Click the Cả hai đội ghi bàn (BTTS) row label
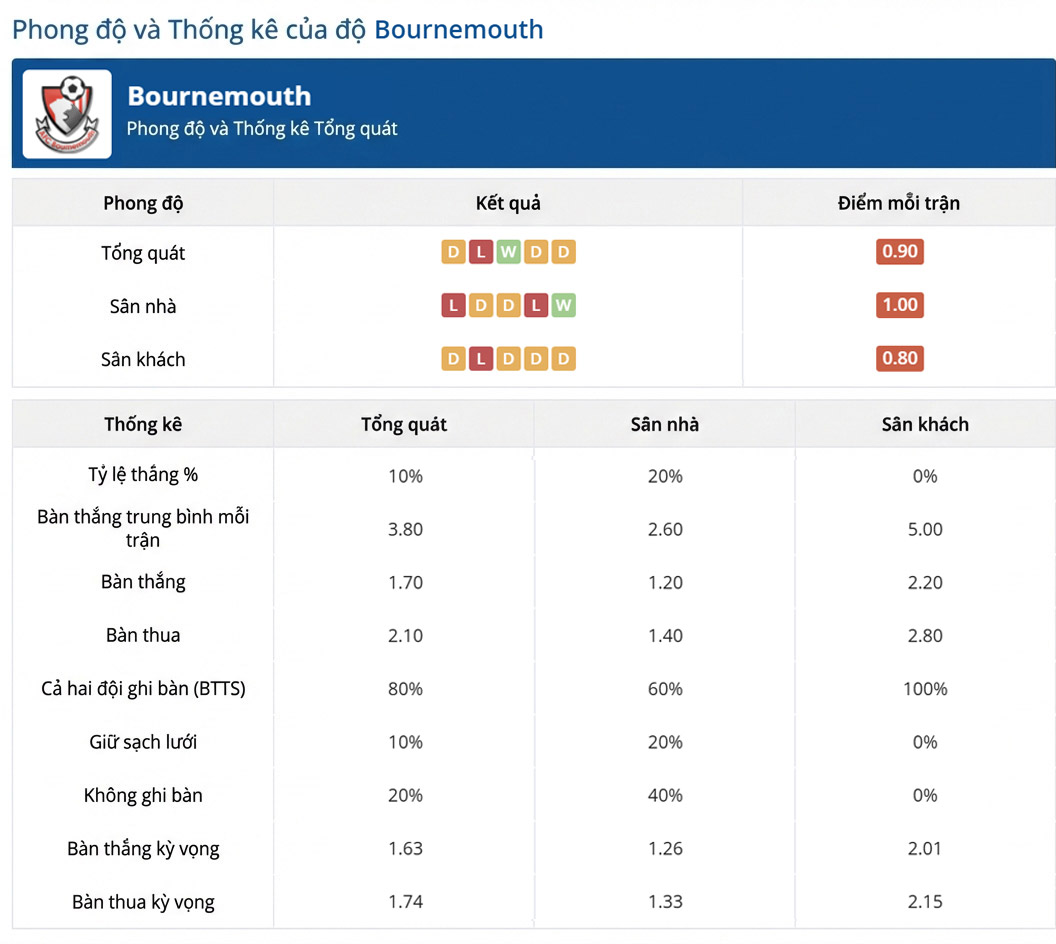This screenshot has width=1056, height=944. (143, 689)
